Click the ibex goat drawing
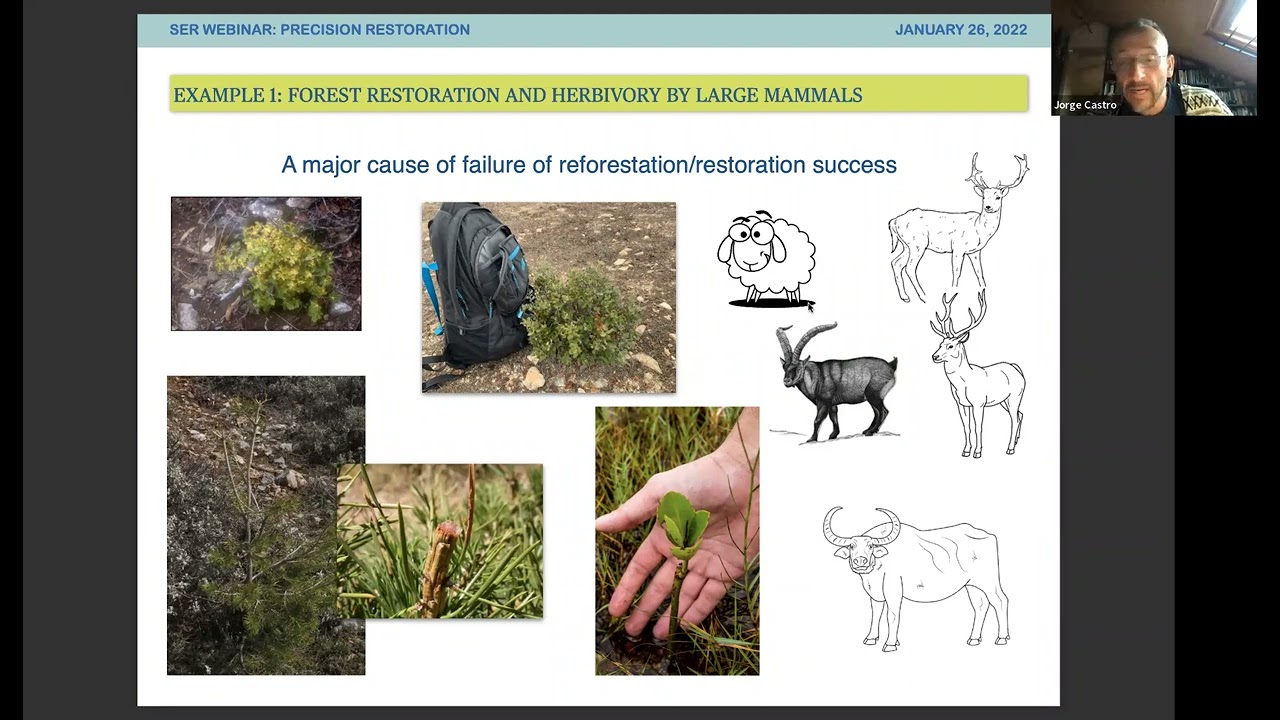The width and height of the screenshot is (1280, 720). 835,382
